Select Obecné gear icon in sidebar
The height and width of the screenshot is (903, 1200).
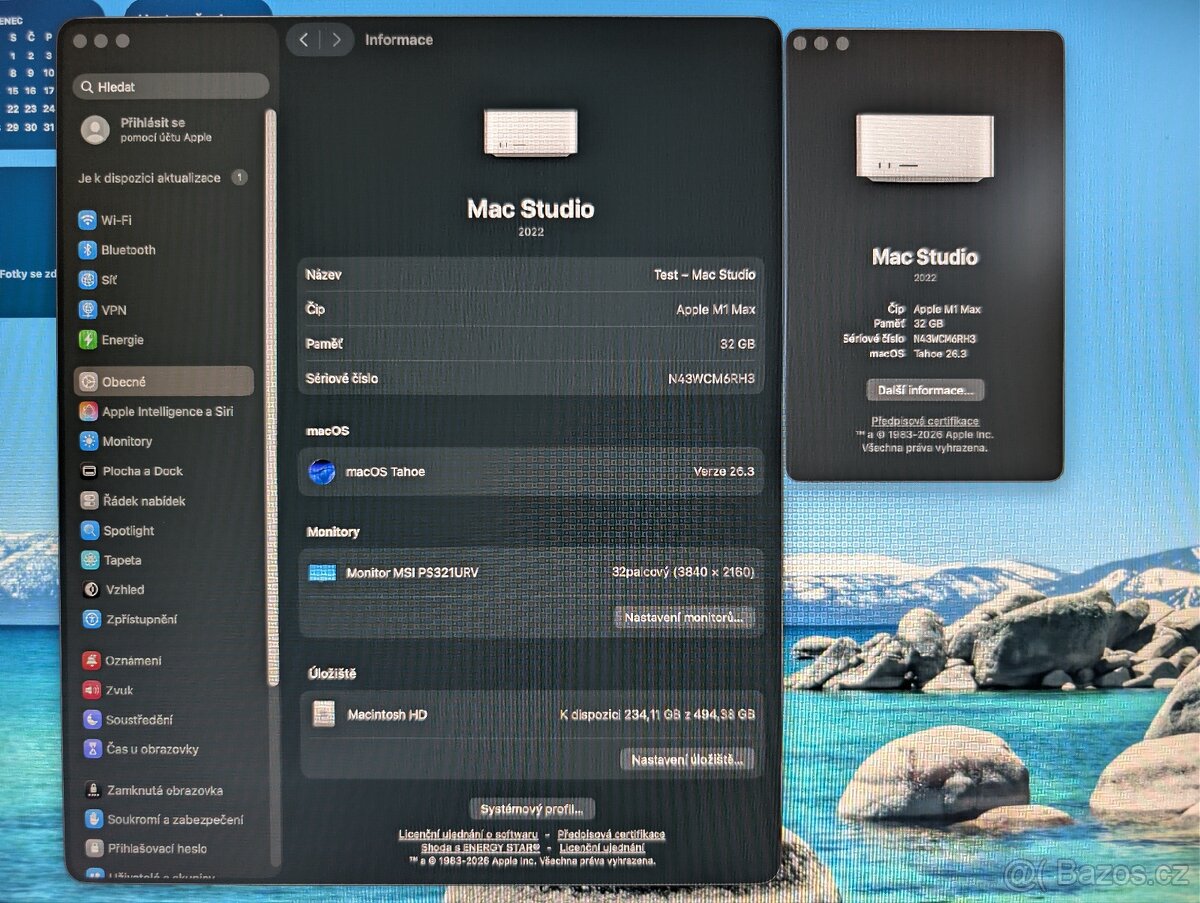88,382
